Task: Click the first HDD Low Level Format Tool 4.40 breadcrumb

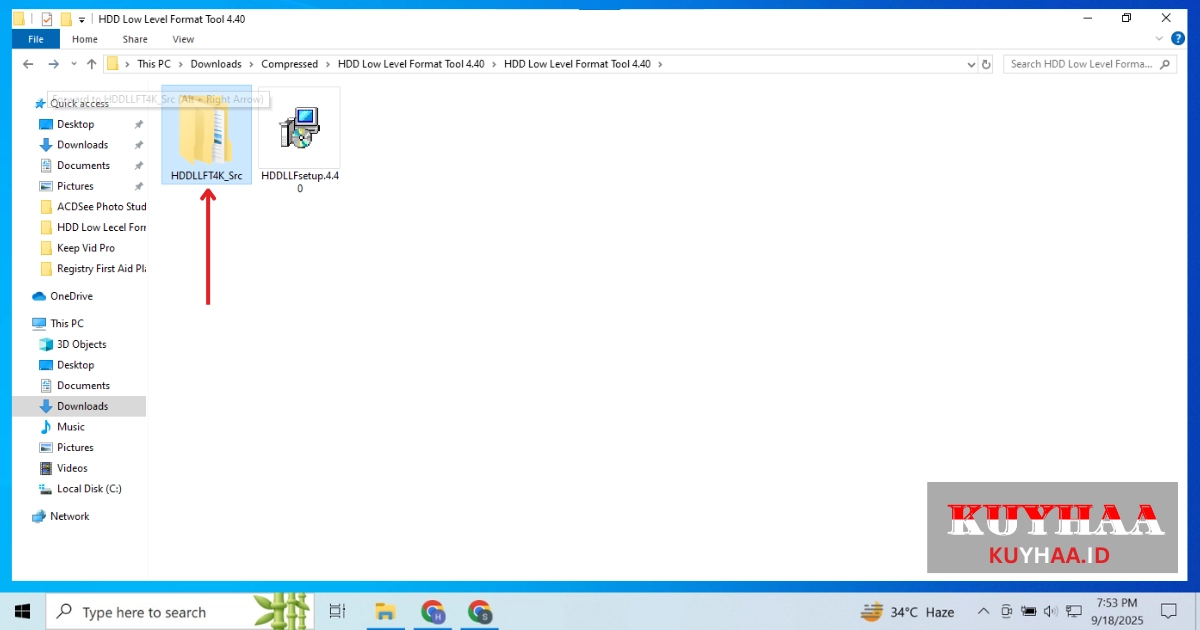Action: tap(411, 64)
